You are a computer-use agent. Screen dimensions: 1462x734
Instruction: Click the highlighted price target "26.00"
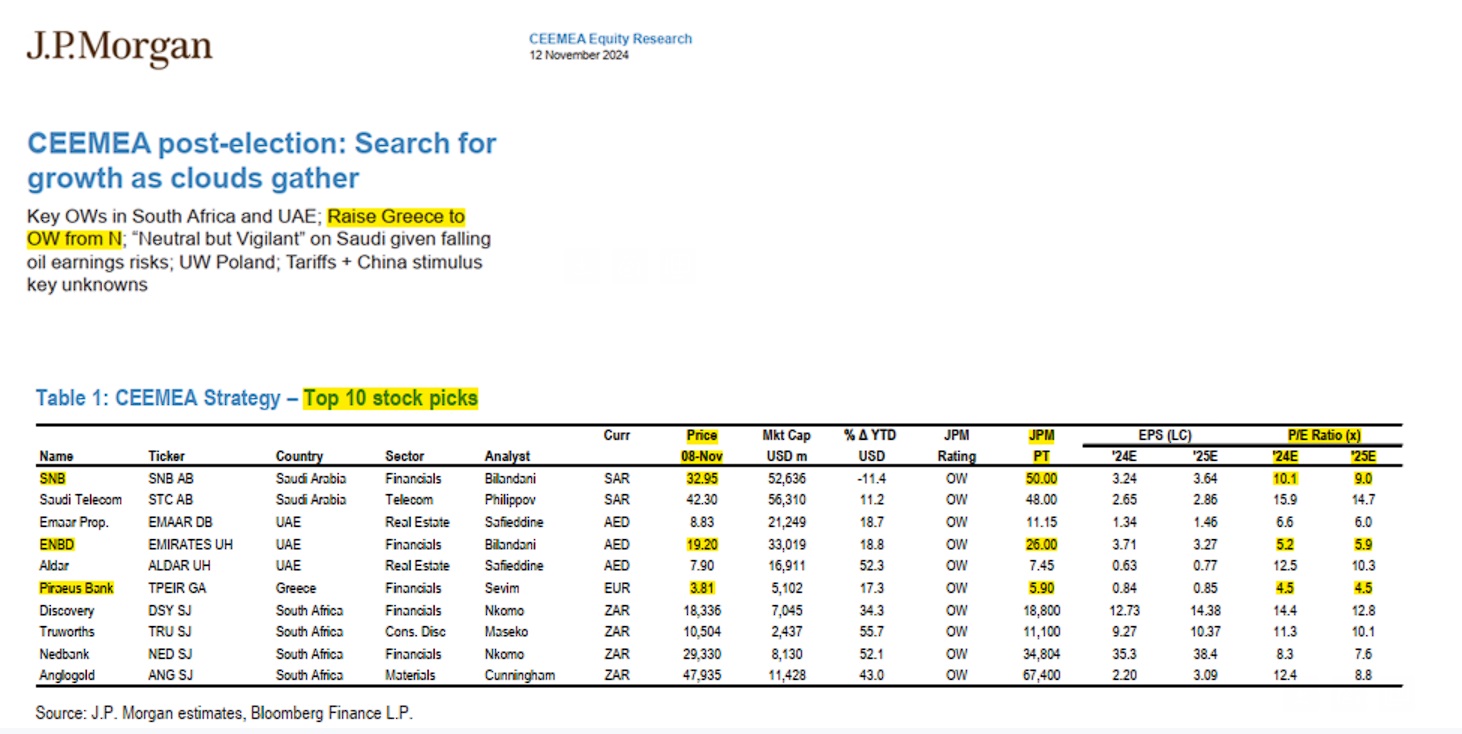[1040, 545]
